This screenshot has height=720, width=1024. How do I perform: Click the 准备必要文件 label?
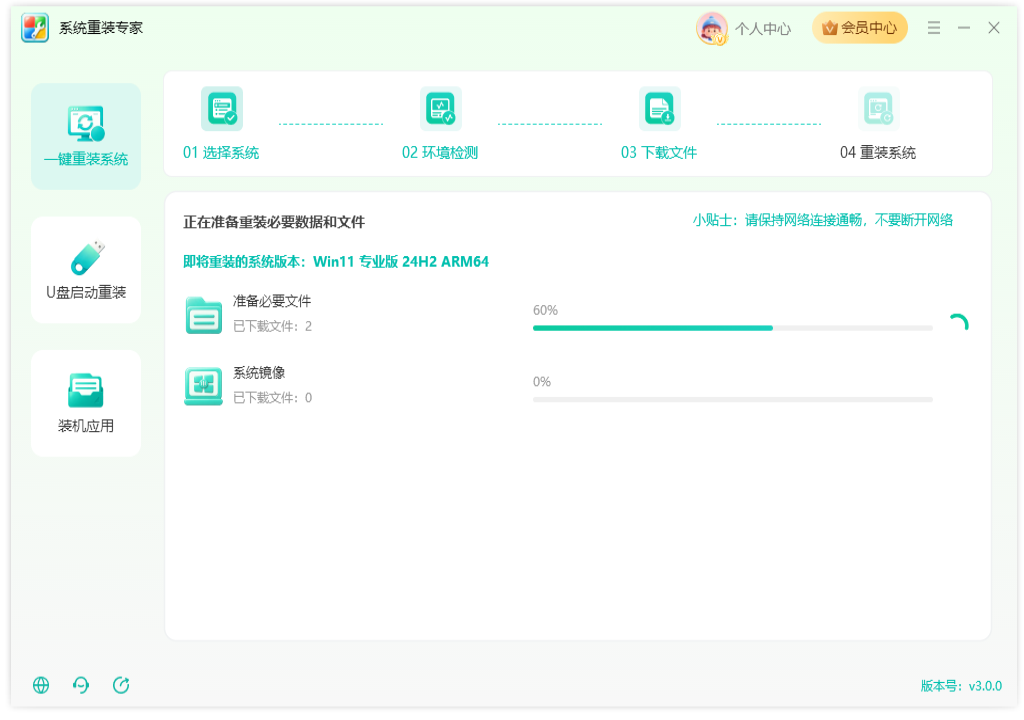coord(272,301)
